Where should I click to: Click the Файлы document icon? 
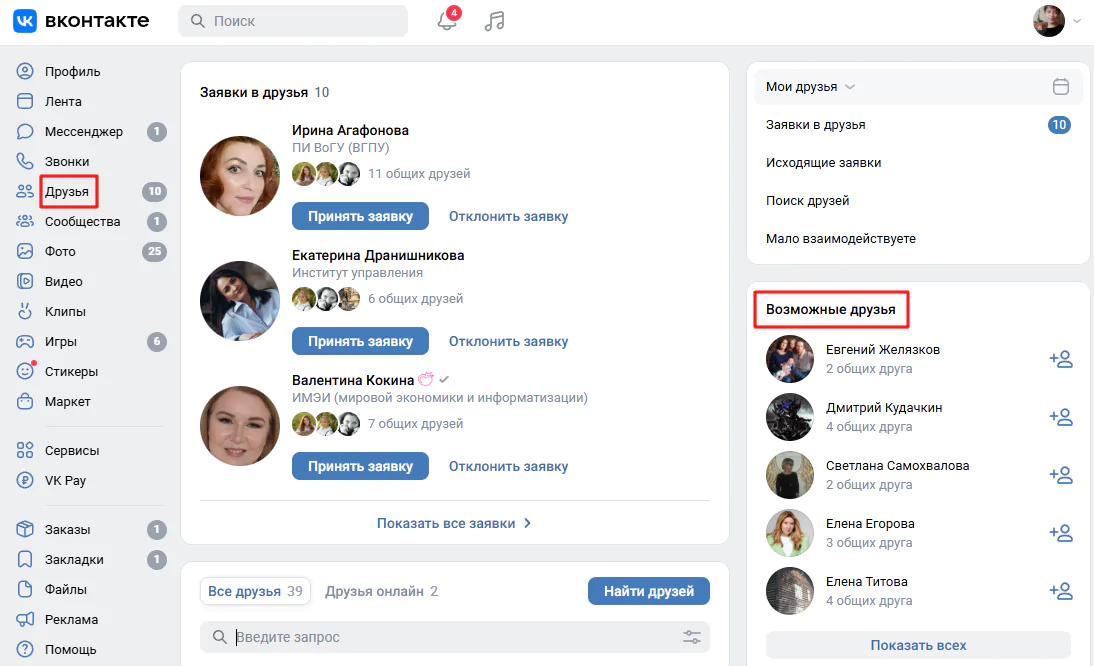tap(25, 589)
